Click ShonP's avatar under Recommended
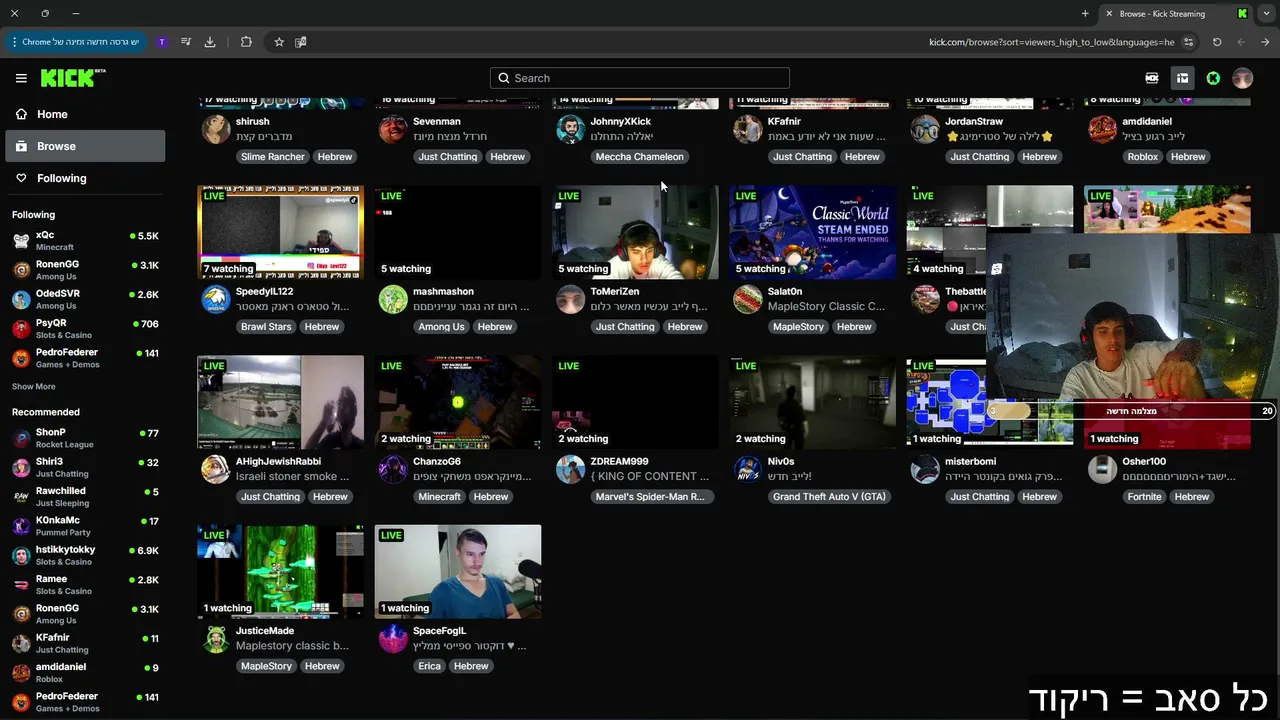Image resolution: width=1280 pixels, height=720 pixels. (x=21, y=438)
